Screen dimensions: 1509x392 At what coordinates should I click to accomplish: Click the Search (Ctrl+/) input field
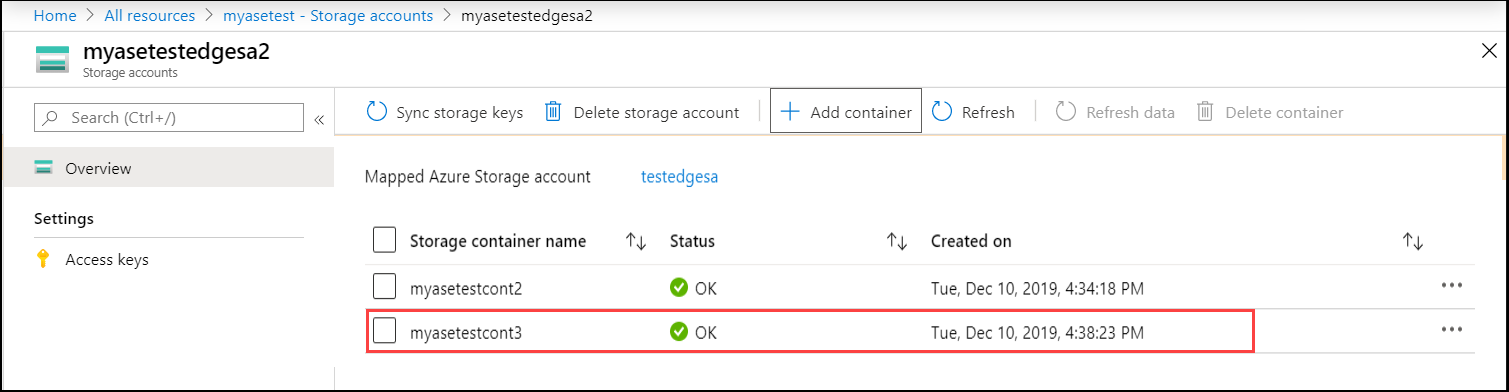(x=169, y=117)
